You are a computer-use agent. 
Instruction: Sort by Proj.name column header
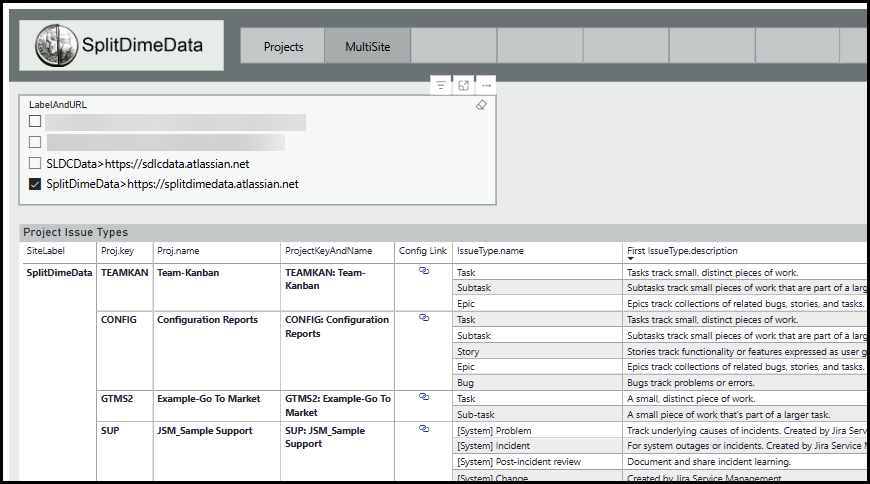coord(178,251)
